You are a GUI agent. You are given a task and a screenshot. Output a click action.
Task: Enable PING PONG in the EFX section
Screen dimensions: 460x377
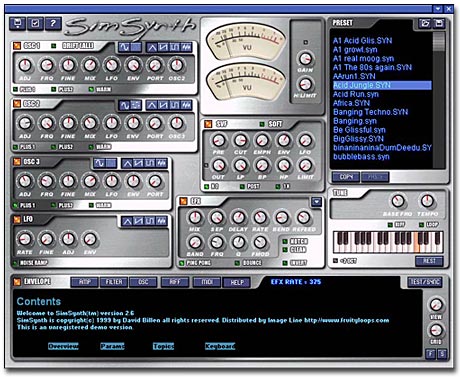(x=182, y=263)
